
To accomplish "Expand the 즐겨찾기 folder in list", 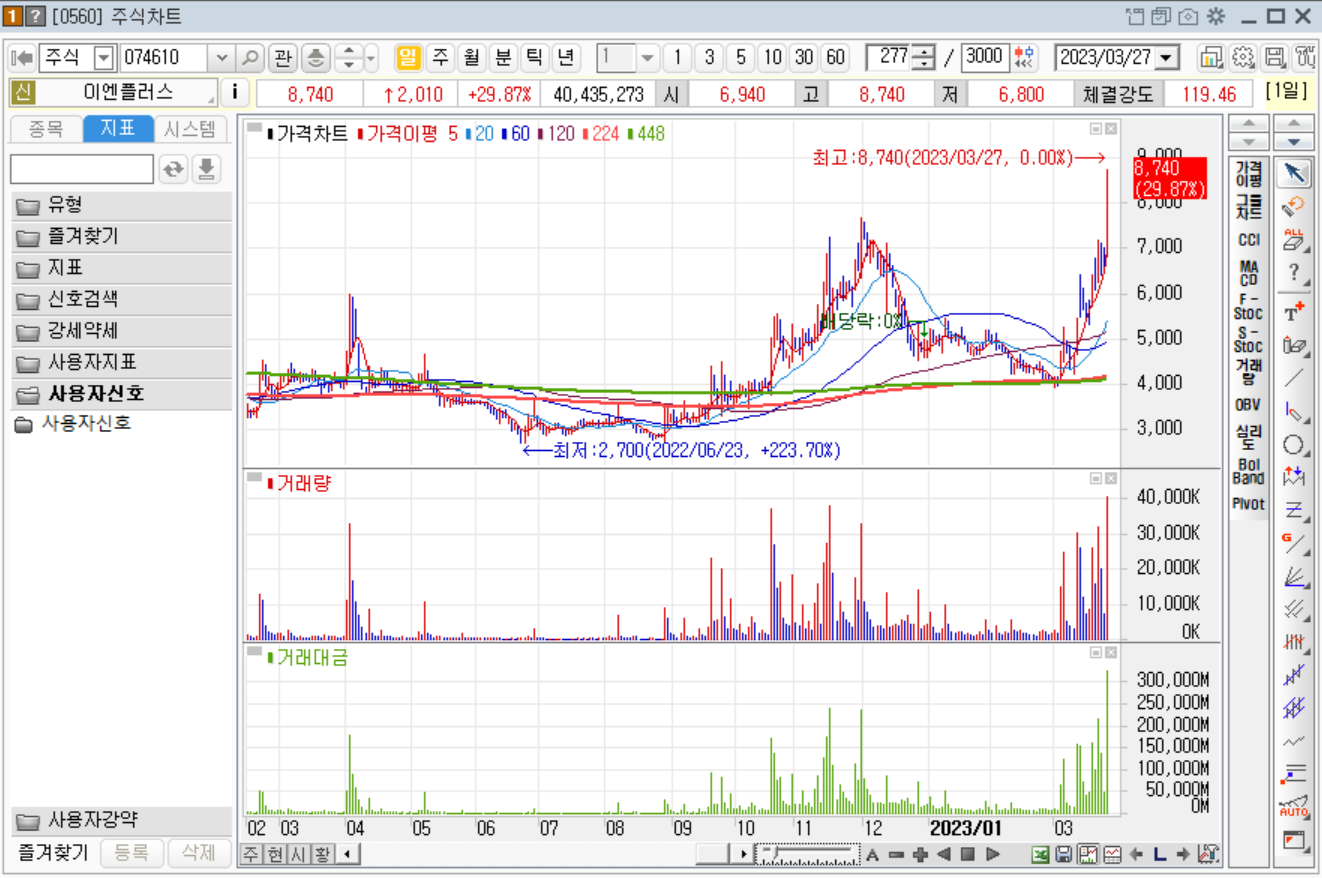I will tap(121, 237).
